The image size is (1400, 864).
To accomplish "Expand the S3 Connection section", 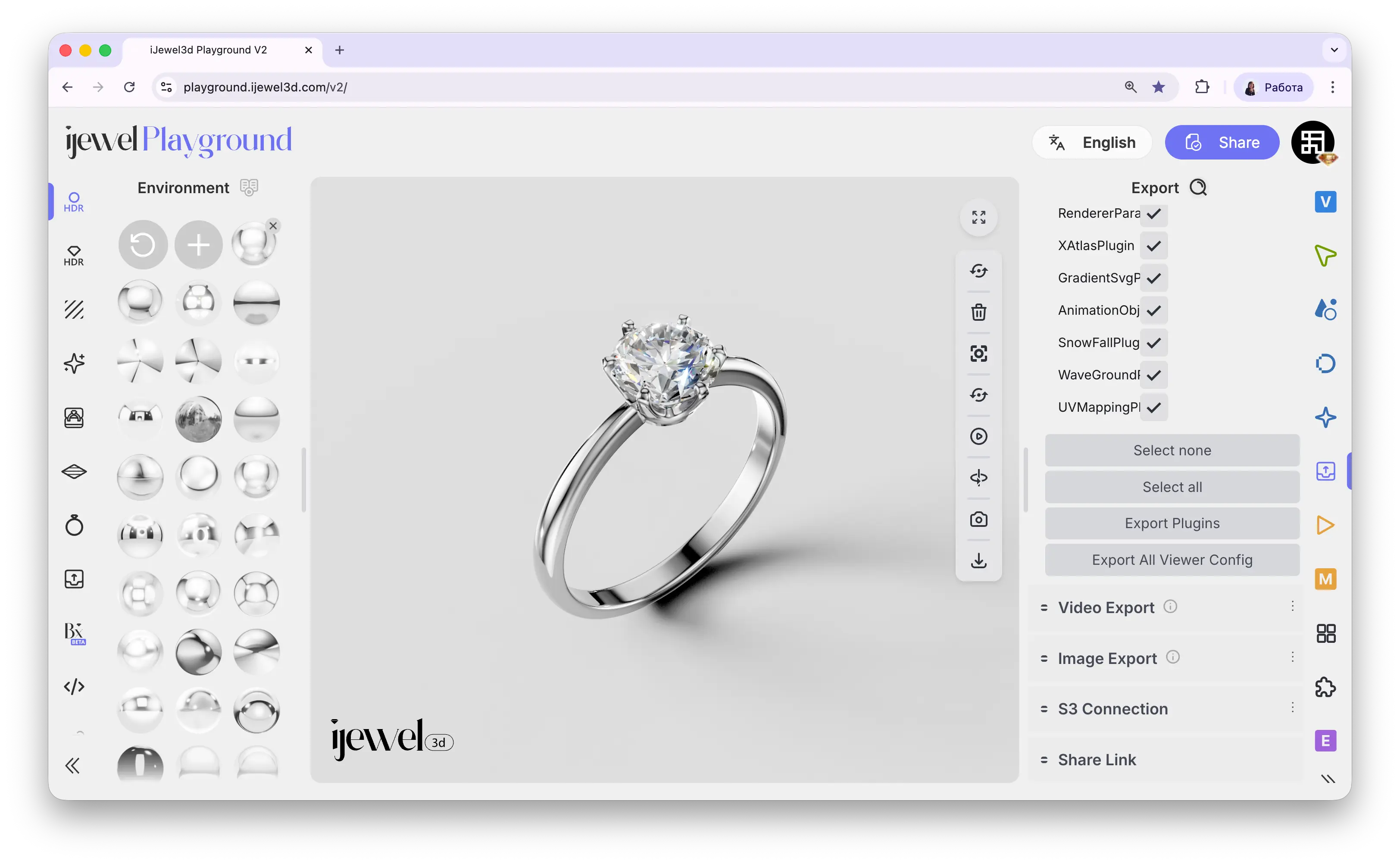I will (x=1166, y=709).
